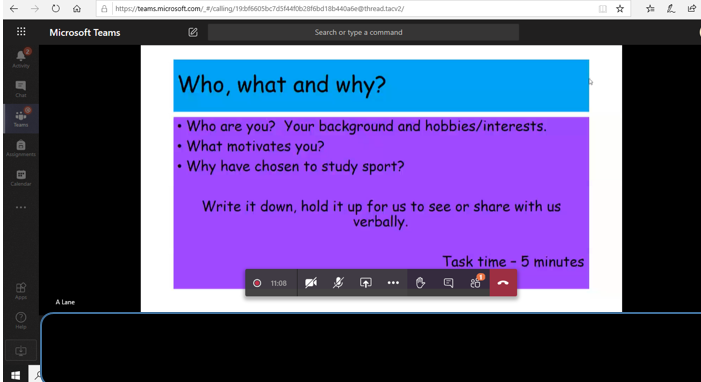
Task: Click the Search or type a command box
Action: pos(363,32)
